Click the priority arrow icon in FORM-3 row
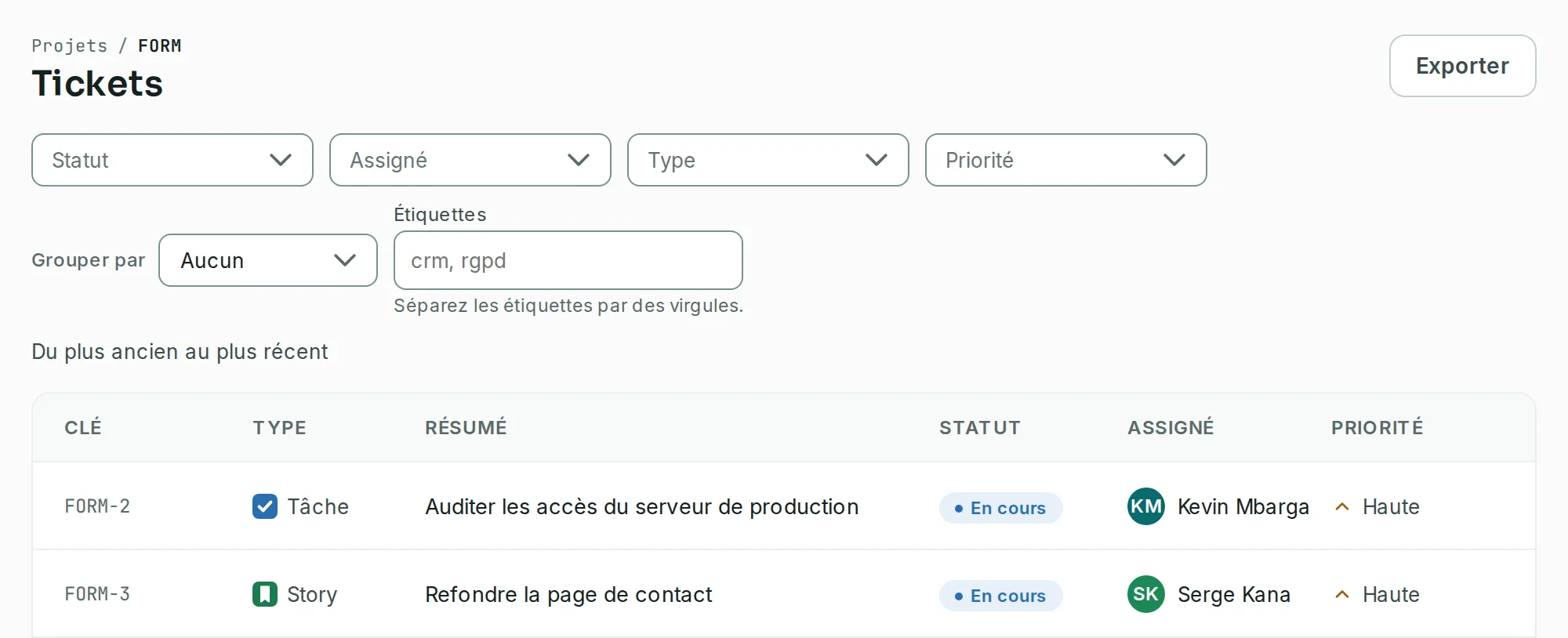 [1342, 595]
